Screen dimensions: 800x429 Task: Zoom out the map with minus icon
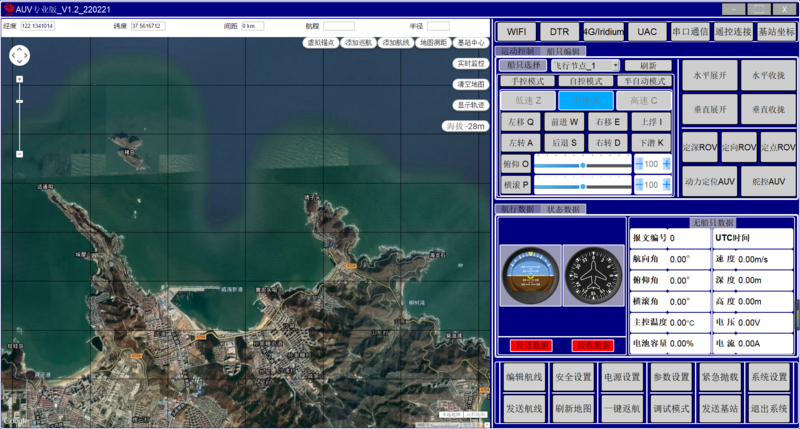click(20, 153)
